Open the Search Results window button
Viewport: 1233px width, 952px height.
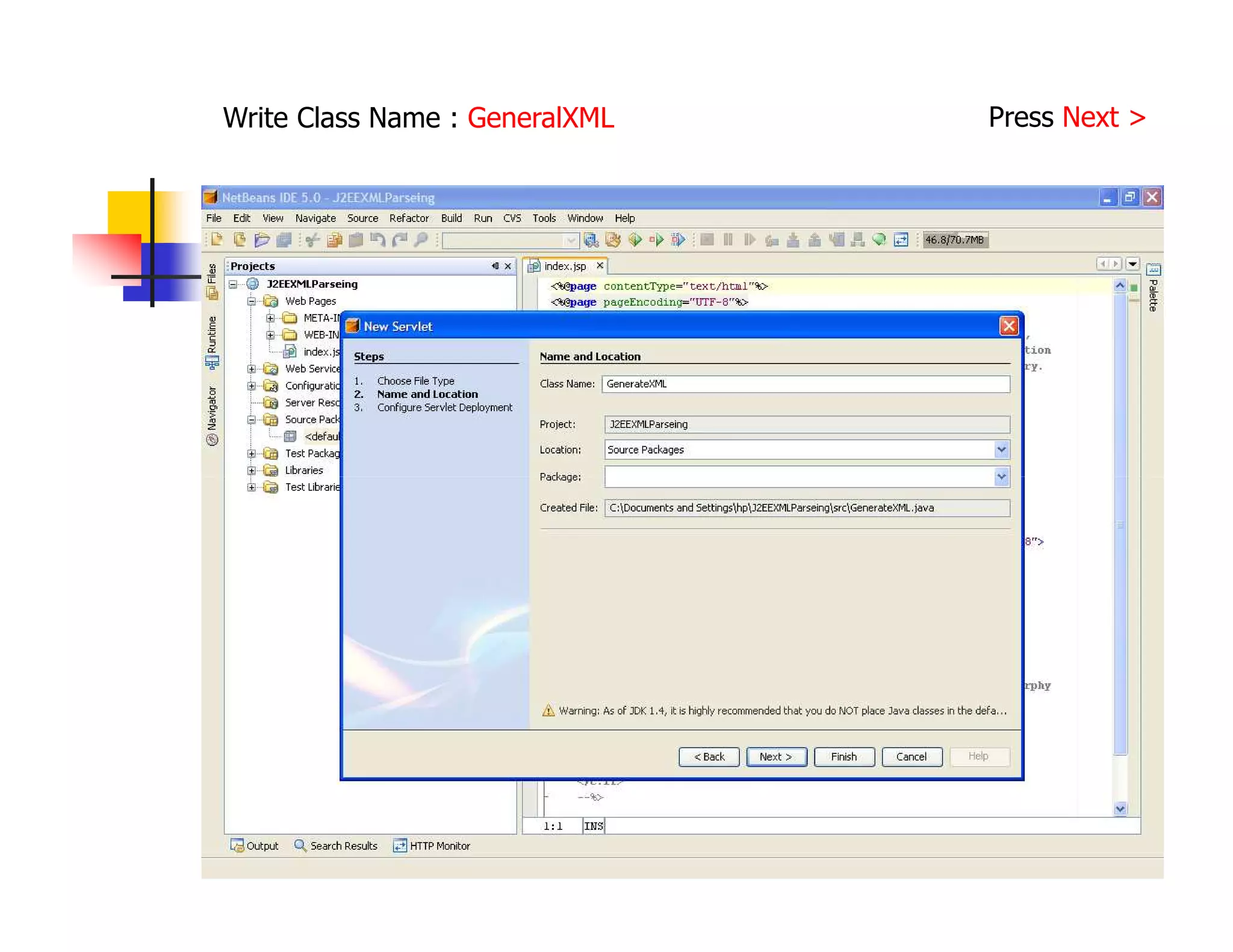pos(336,845)
